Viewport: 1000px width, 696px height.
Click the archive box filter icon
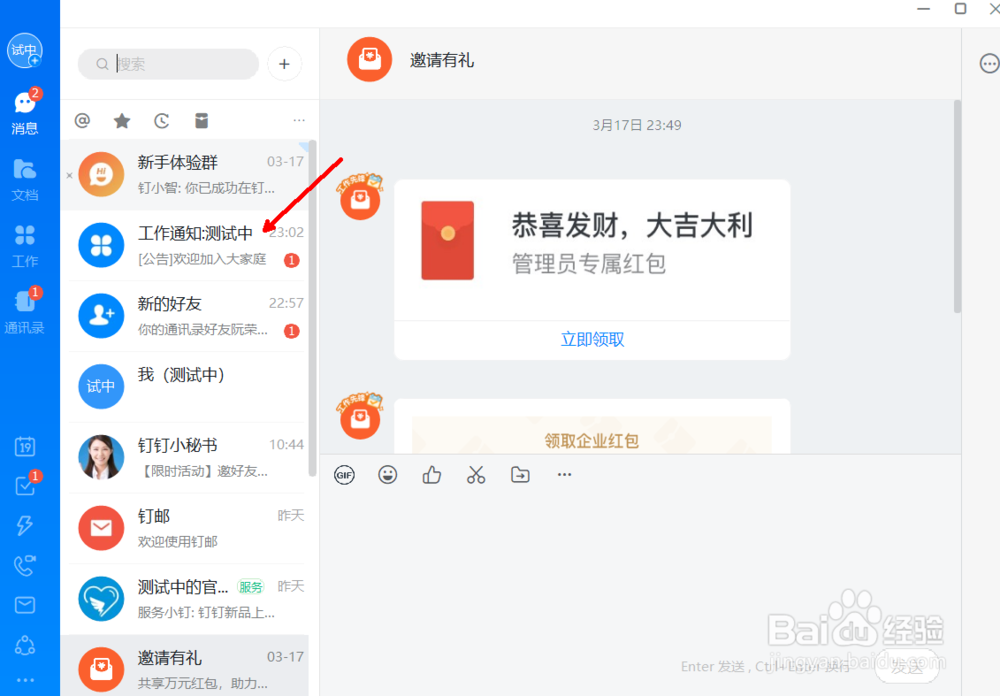tap(202, 121)
